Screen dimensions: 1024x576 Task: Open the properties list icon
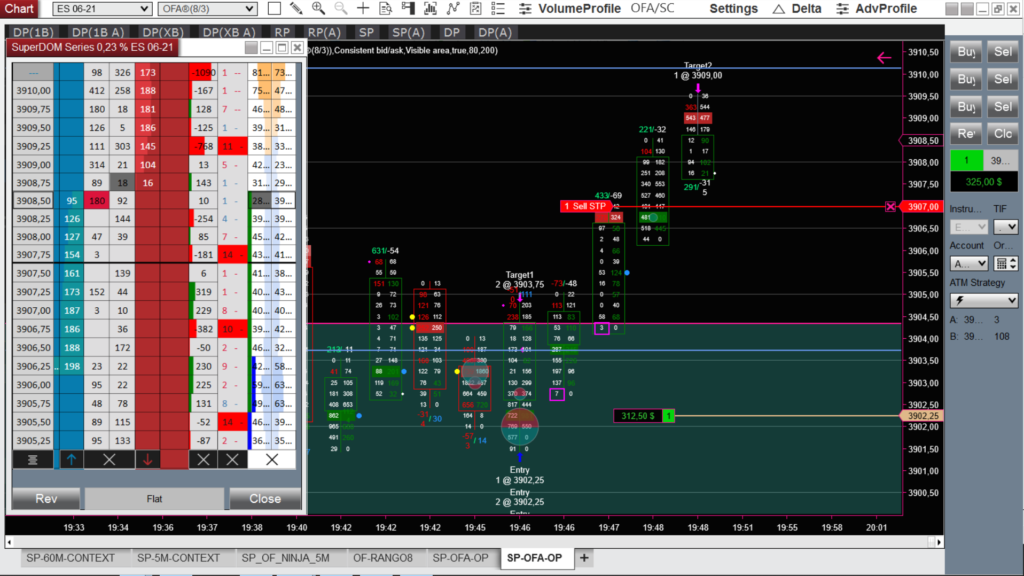(498, 8)
